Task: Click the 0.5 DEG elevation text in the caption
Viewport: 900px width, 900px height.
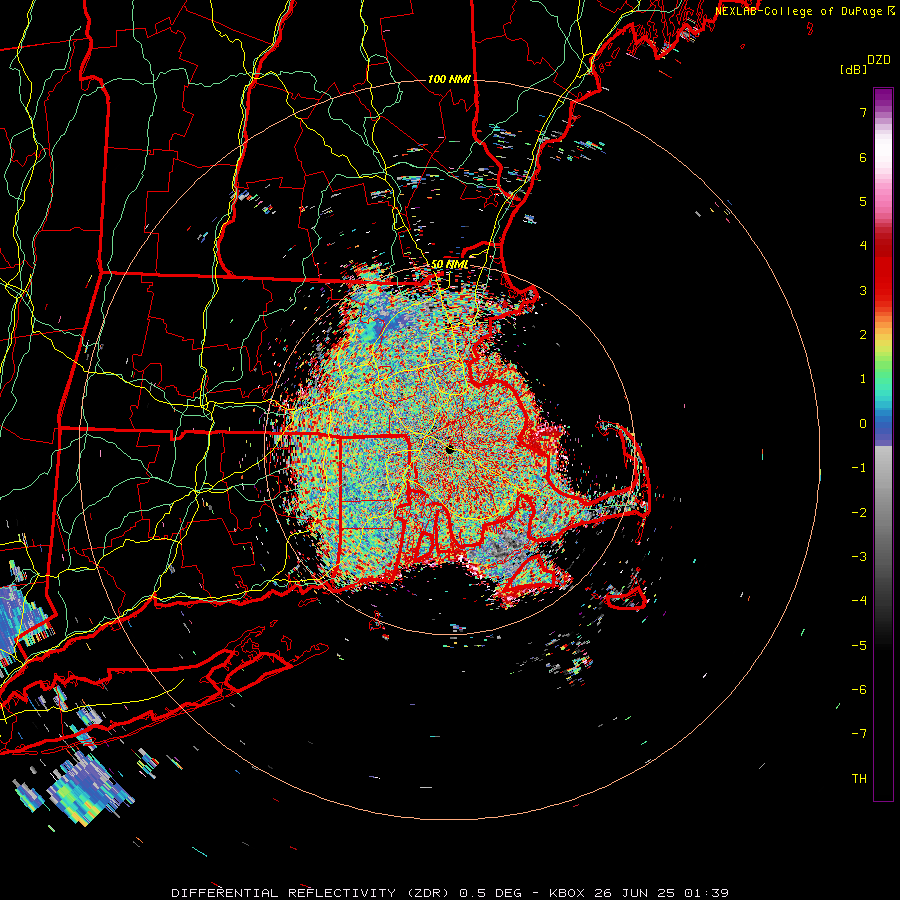Action: pos(490,893)
